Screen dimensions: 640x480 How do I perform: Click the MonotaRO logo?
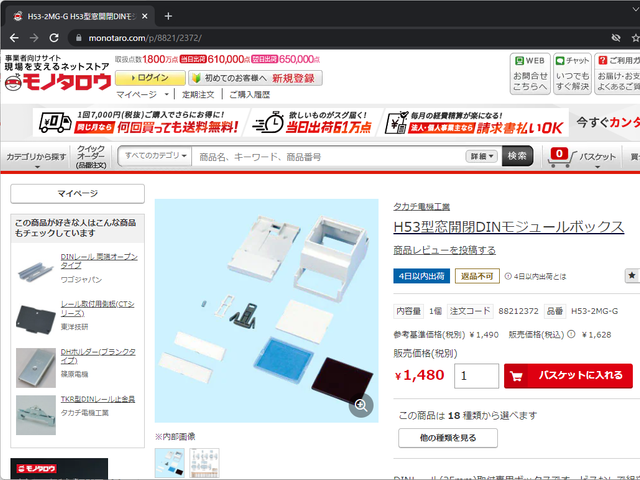58,82
